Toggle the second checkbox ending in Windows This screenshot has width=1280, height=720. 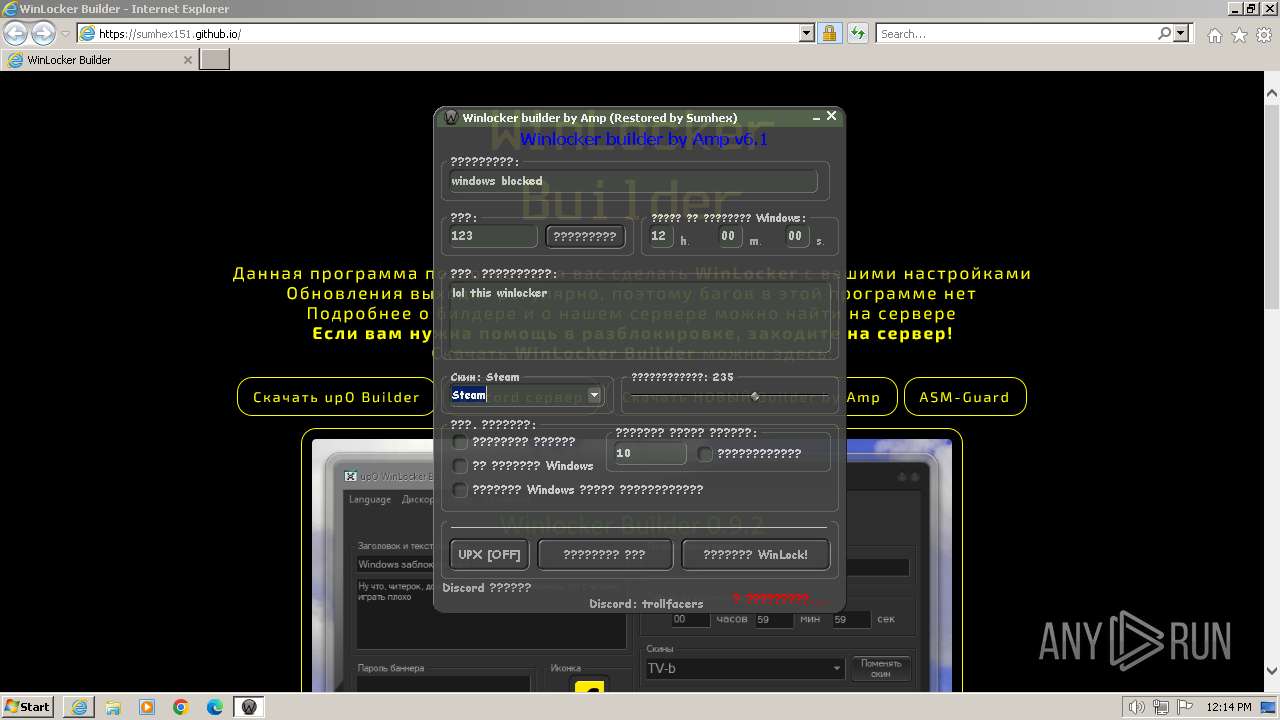click(x=460, y=466)
